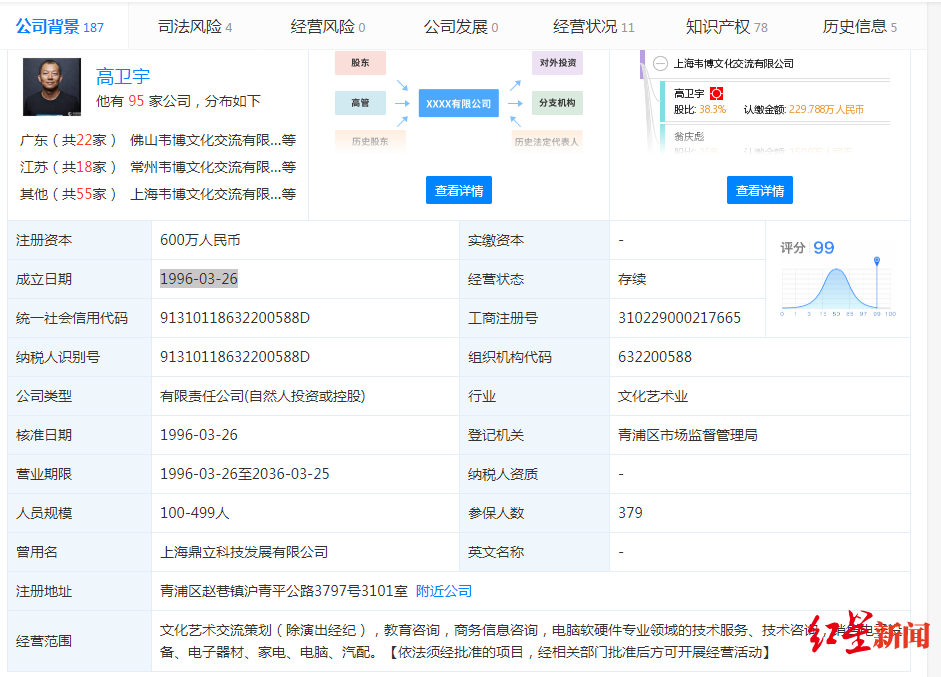This screenshot has width=941, height=677.
Task: Click 查看详情 under the shareholder structure
Action: [760, 190]
